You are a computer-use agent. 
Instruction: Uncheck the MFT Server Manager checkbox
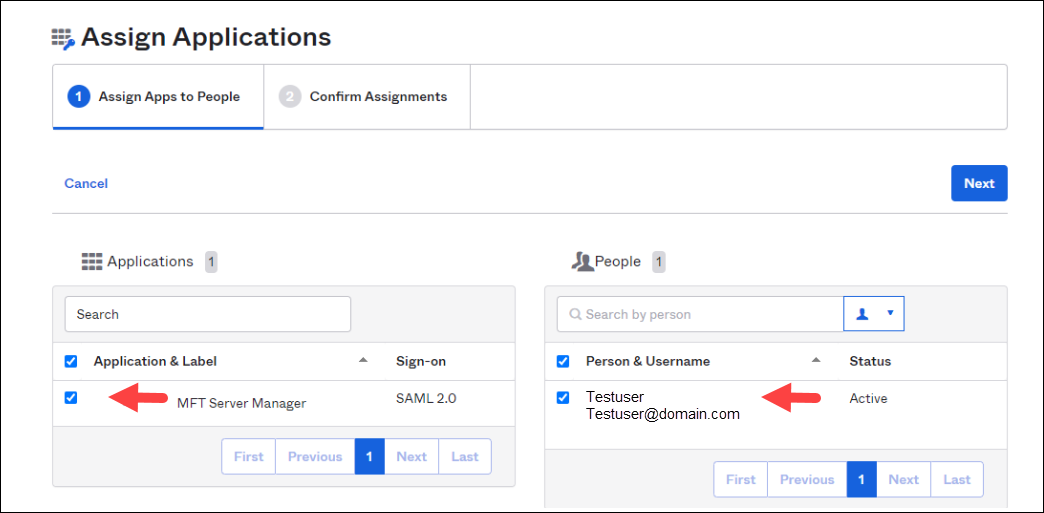pos(71,398)
